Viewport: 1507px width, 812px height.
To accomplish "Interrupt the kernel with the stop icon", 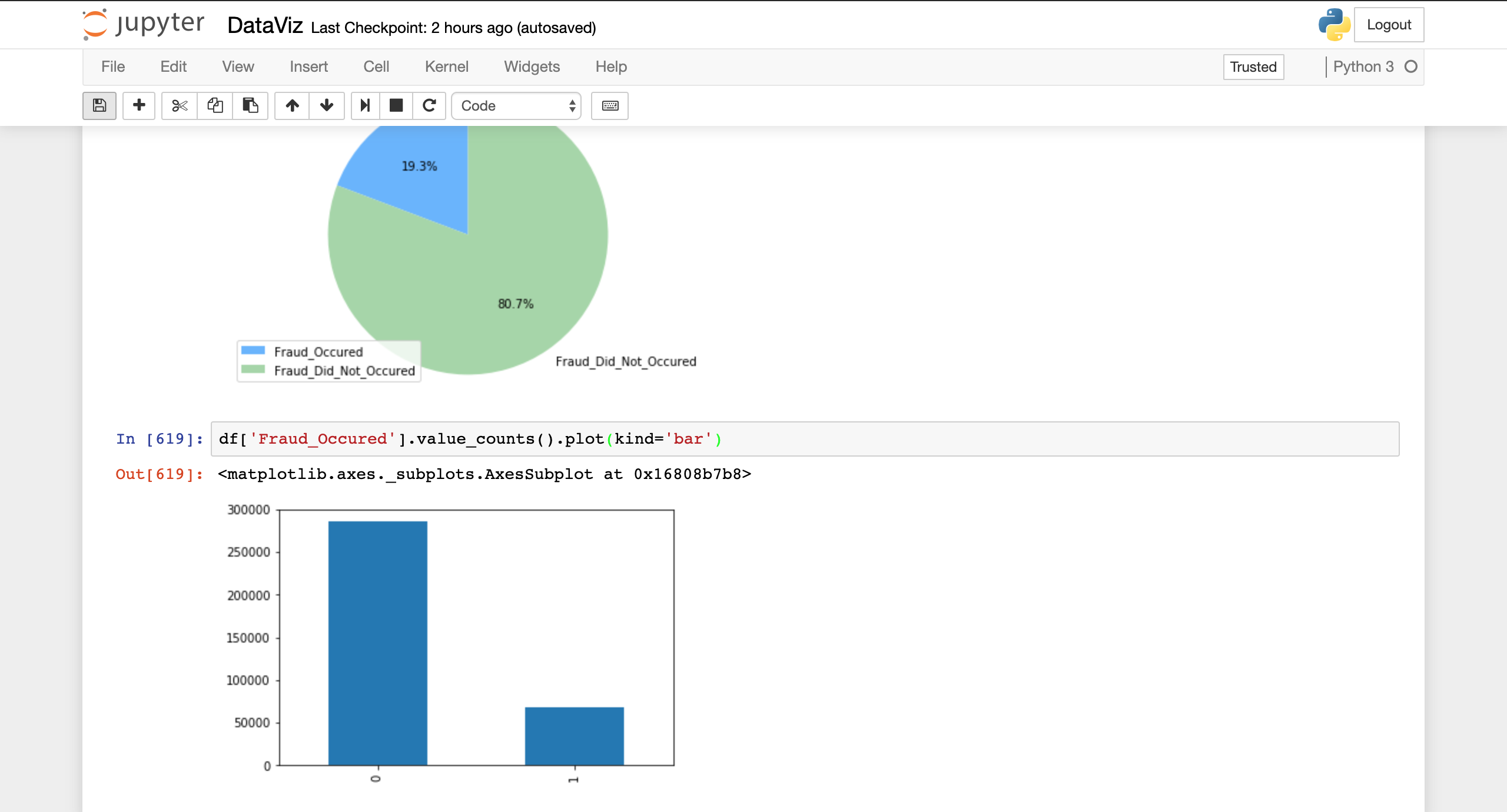I will [396, 105].
